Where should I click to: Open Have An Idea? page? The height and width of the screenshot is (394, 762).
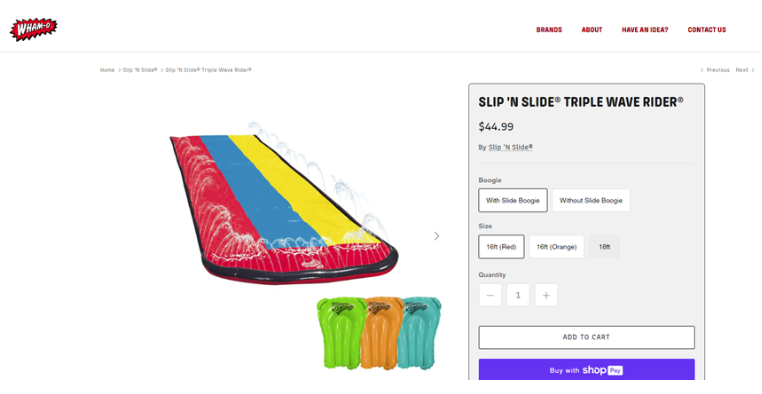[645, 30]
